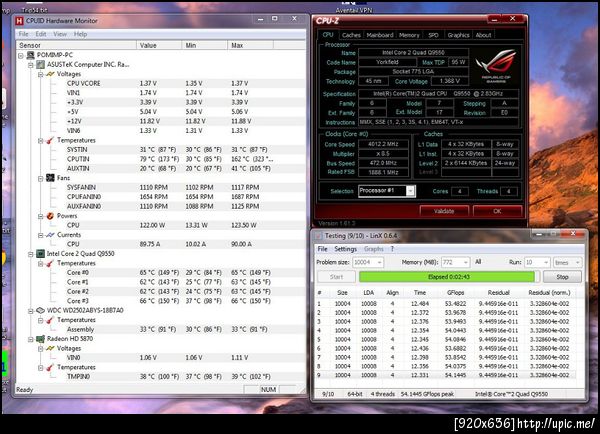This screenshot has width=600, height=434.
Task: Click the Radeon HD 5870 graphics card icon
Action: pyautogui.click(x=40, y=339)
